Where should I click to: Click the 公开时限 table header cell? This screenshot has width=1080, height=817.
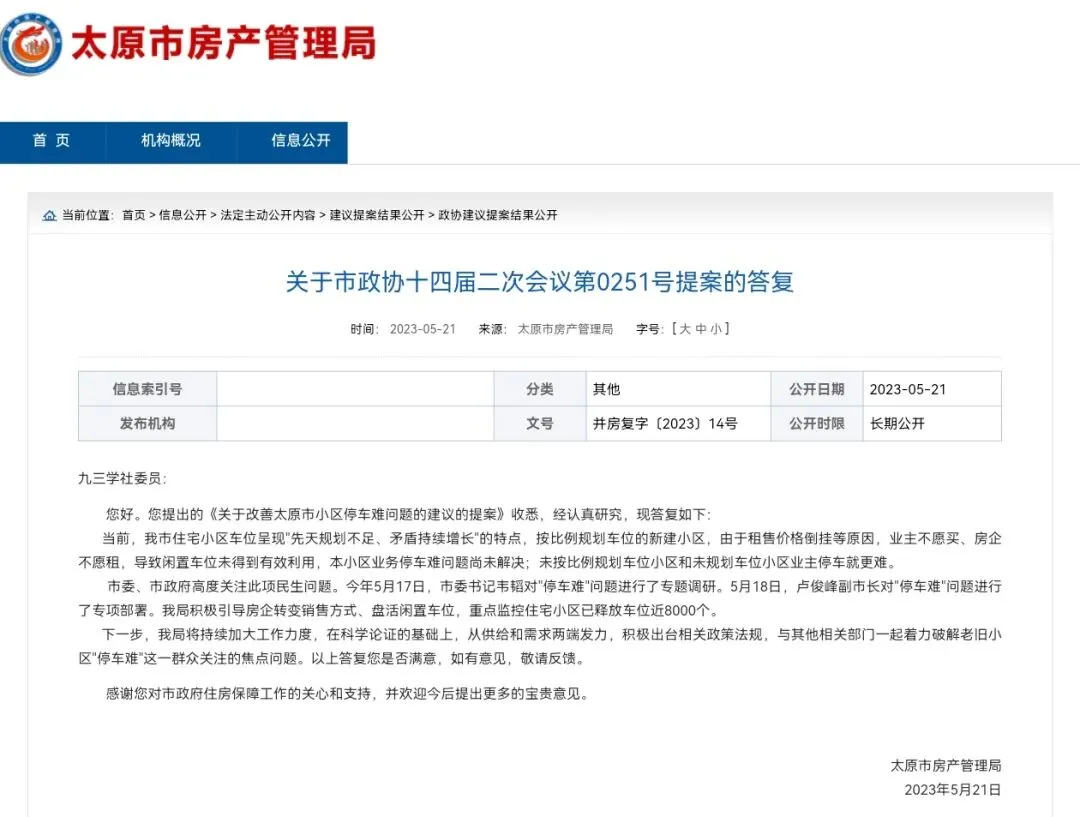[817, 424]
